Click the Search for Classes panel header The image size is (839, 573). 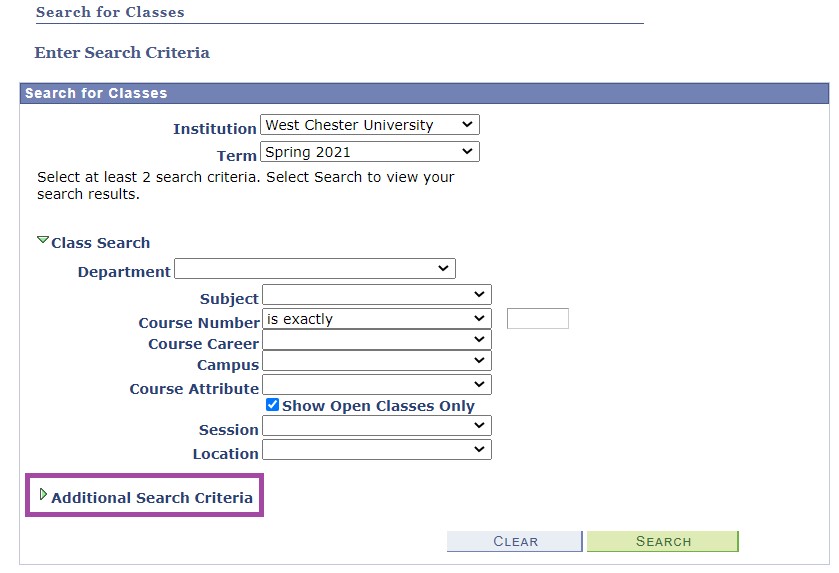424,93
